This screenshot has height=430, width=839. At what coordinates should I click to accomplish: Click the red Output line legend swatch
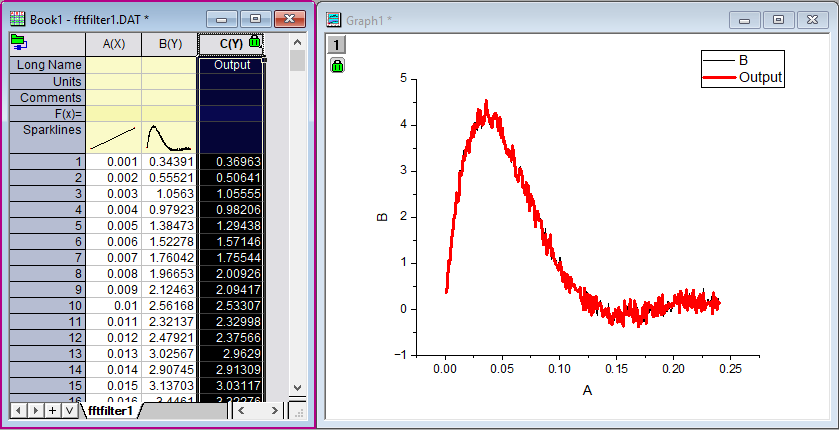coord(717,77)
